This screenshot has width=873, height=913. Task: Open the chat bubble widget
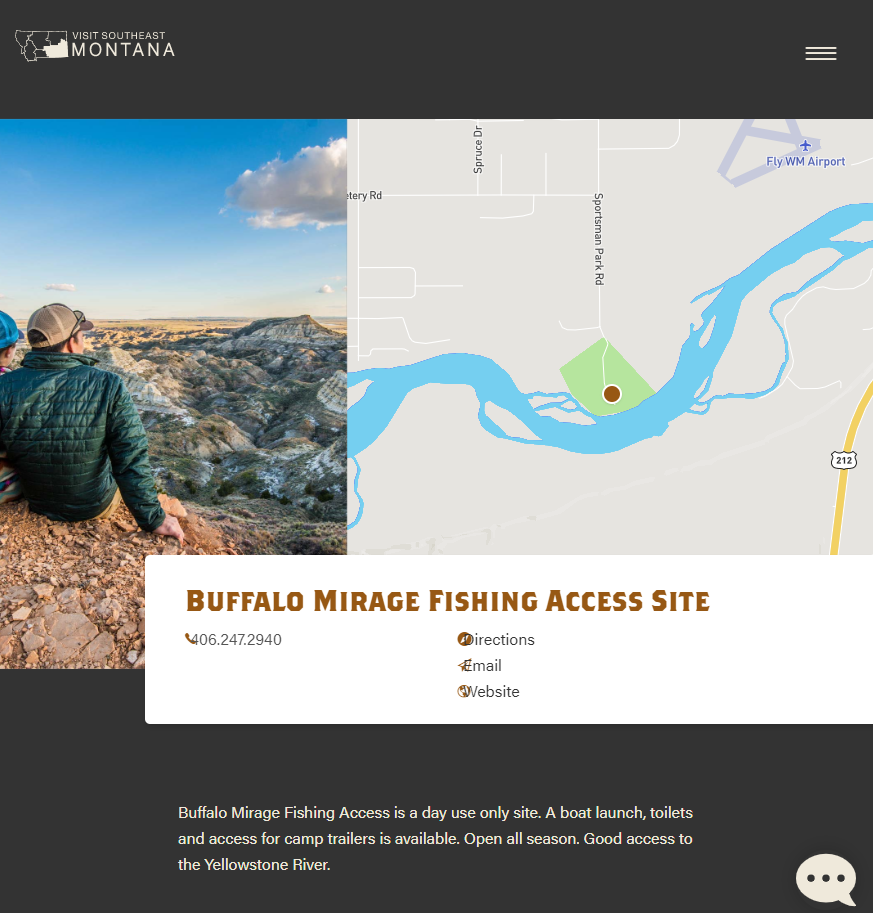[x=826, y=879]
